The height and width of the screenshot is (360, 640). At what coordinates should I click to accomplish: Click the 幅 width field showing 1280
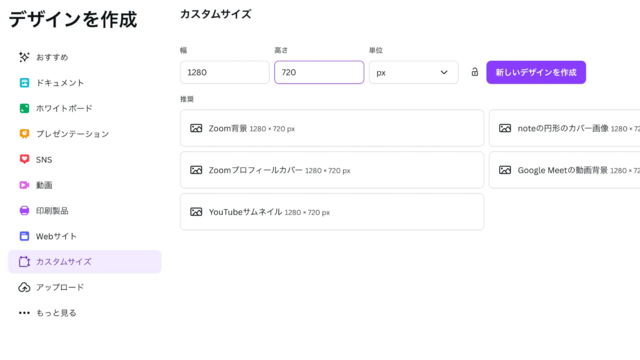224,72
